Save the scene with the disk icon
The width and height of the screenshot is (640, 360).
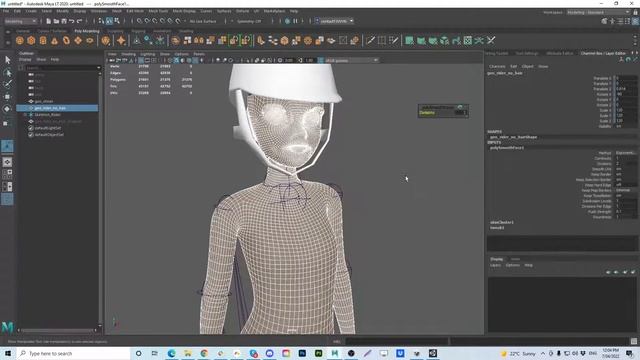pyautogui.click(x=64, y=21)
